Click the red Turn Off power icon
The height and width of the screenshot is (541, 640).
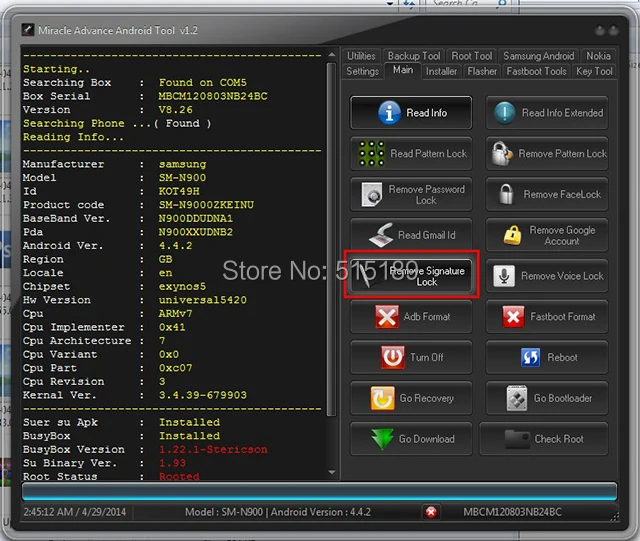[393, 358]
